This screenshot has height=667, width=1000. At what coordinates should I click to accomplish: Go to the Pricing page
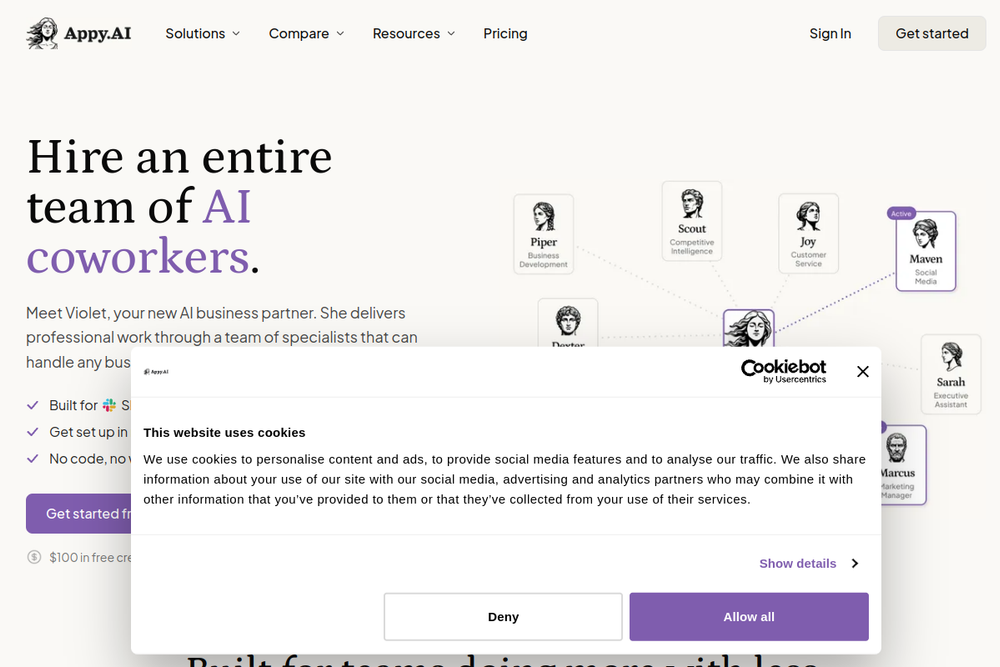(x=505, y=33)
